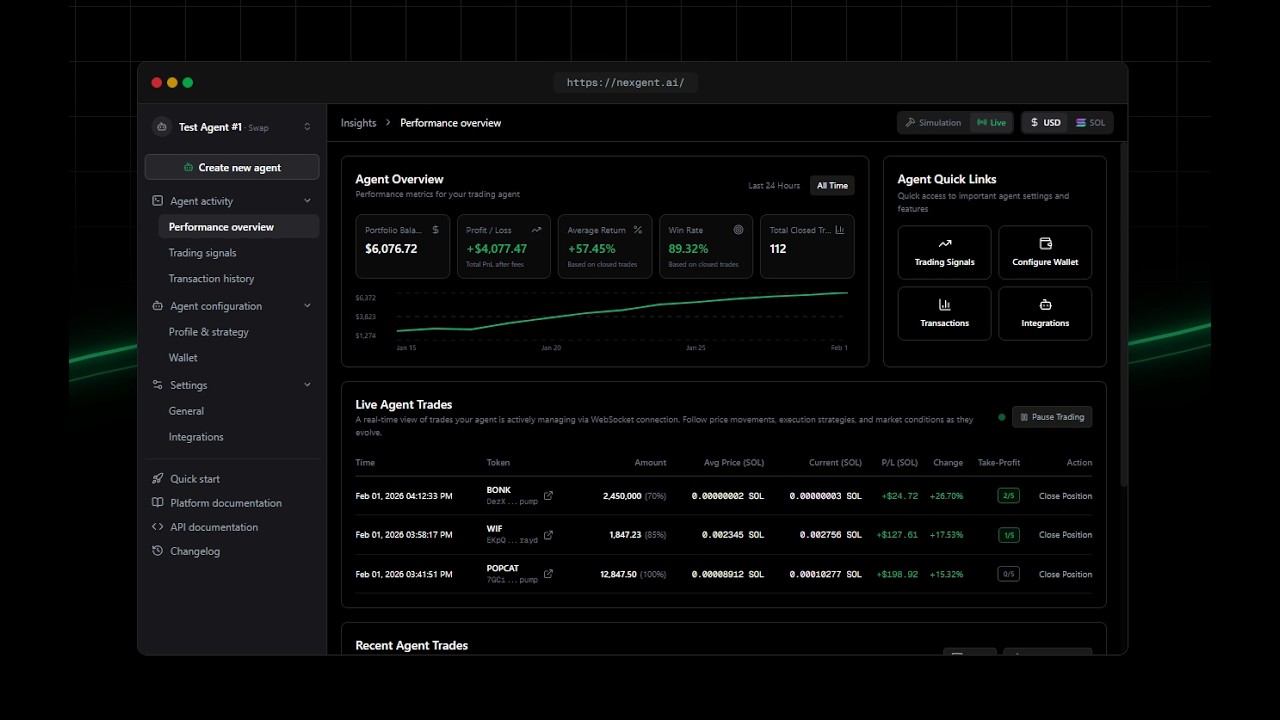Screen dimensions: 1280x720
Task: Click the Time column header
Action: (365, 463)
